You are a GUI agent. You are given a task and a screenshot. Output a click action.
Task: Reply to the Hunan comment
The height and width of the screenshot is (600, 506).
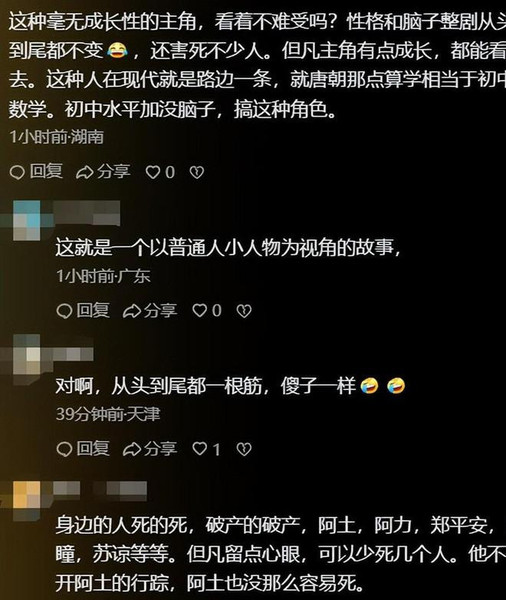click(x=36, y=171)
